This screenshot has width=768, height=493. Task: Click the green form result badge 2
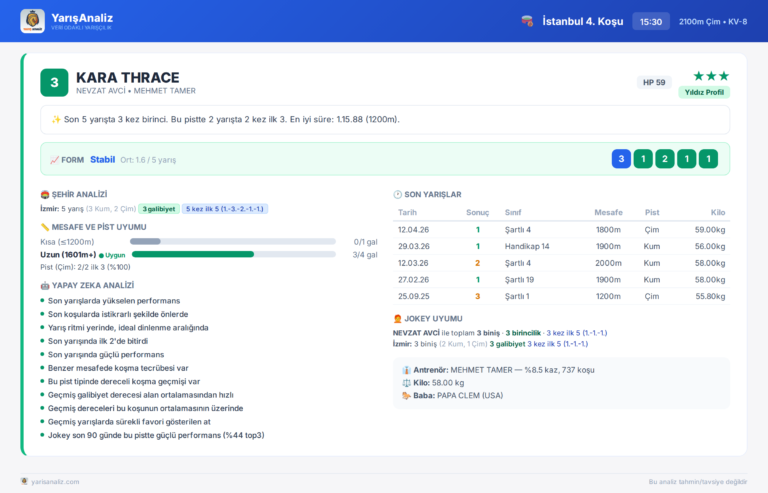click(665, 159)
